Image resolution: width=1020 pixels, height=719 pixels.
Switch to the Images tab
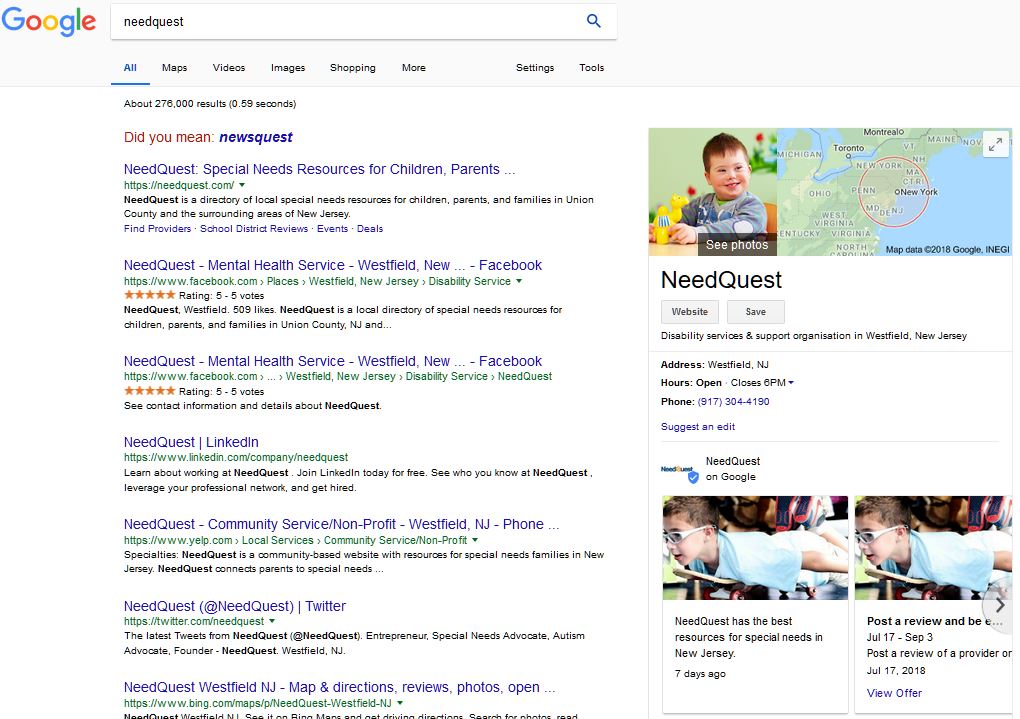click(288, 68)
